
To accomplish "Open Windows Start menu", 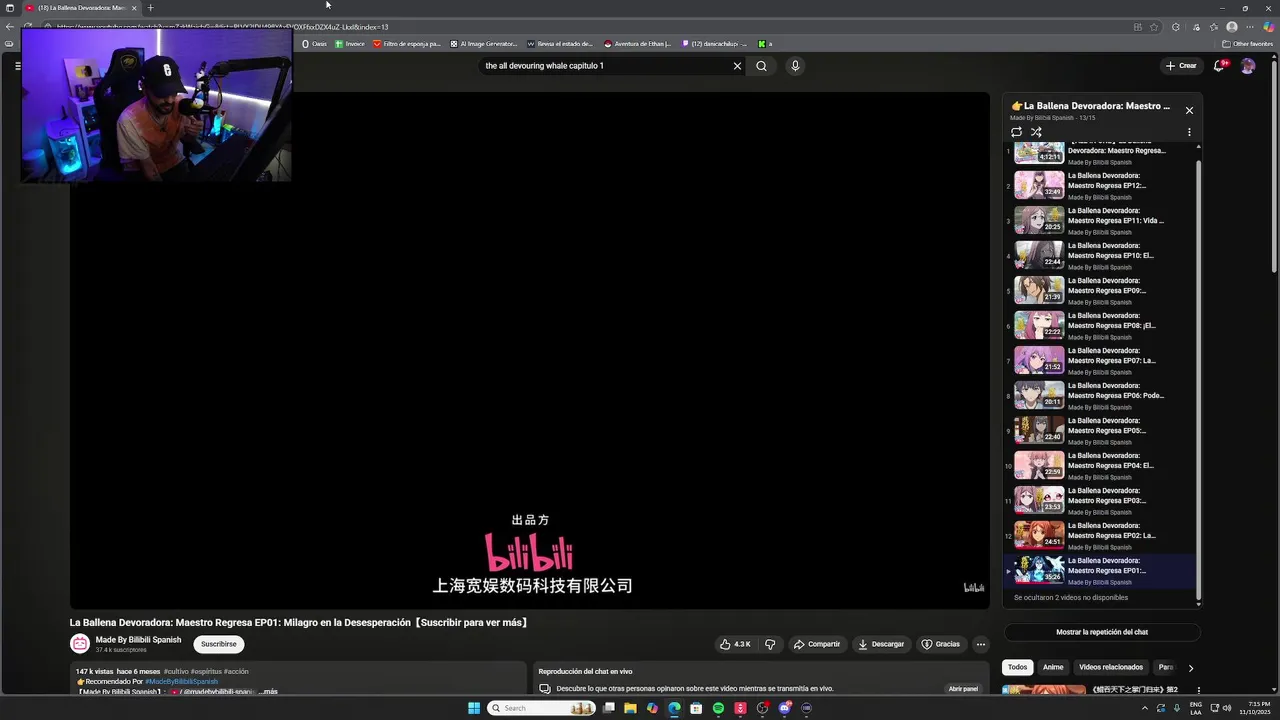I will click(474, 708).
